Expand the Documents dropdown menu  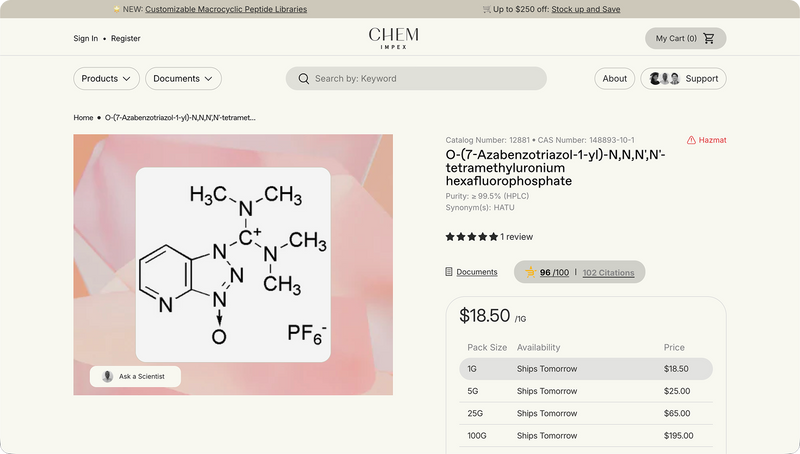183,79
